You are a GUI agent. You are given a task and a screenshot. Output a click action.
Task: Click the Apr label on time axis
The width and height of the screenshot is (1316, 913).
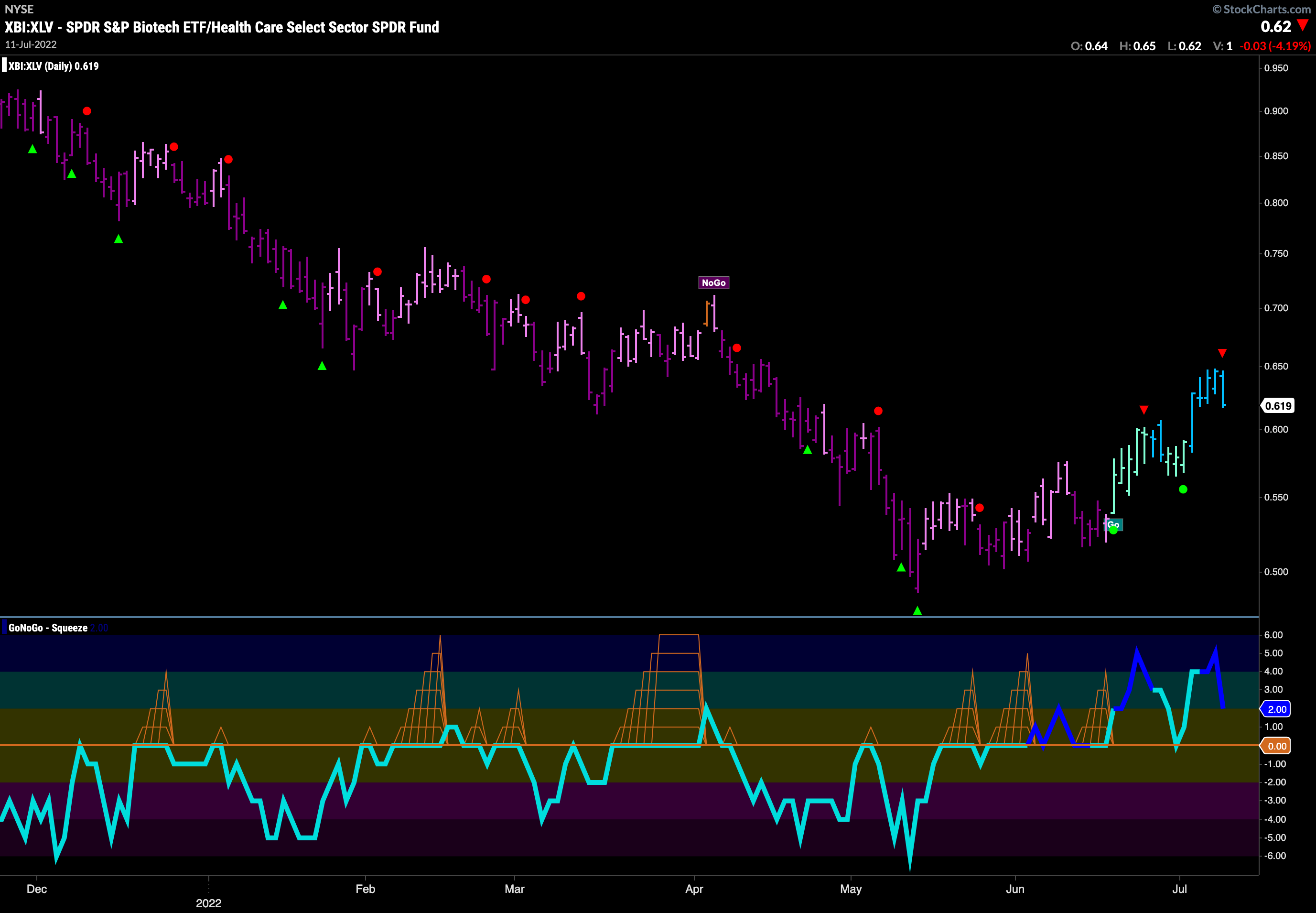tap(694, 889)
